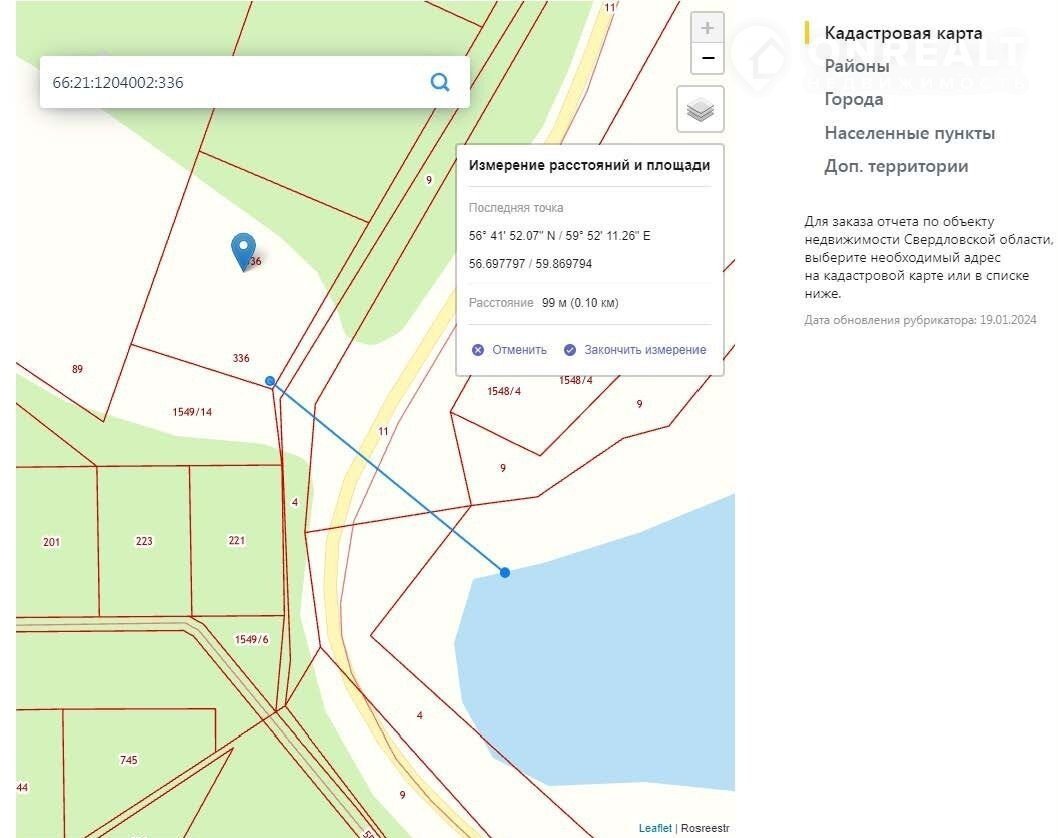Click the search magnifier icon
Screen dimensions: 1058x838
(x=439, y=82)
